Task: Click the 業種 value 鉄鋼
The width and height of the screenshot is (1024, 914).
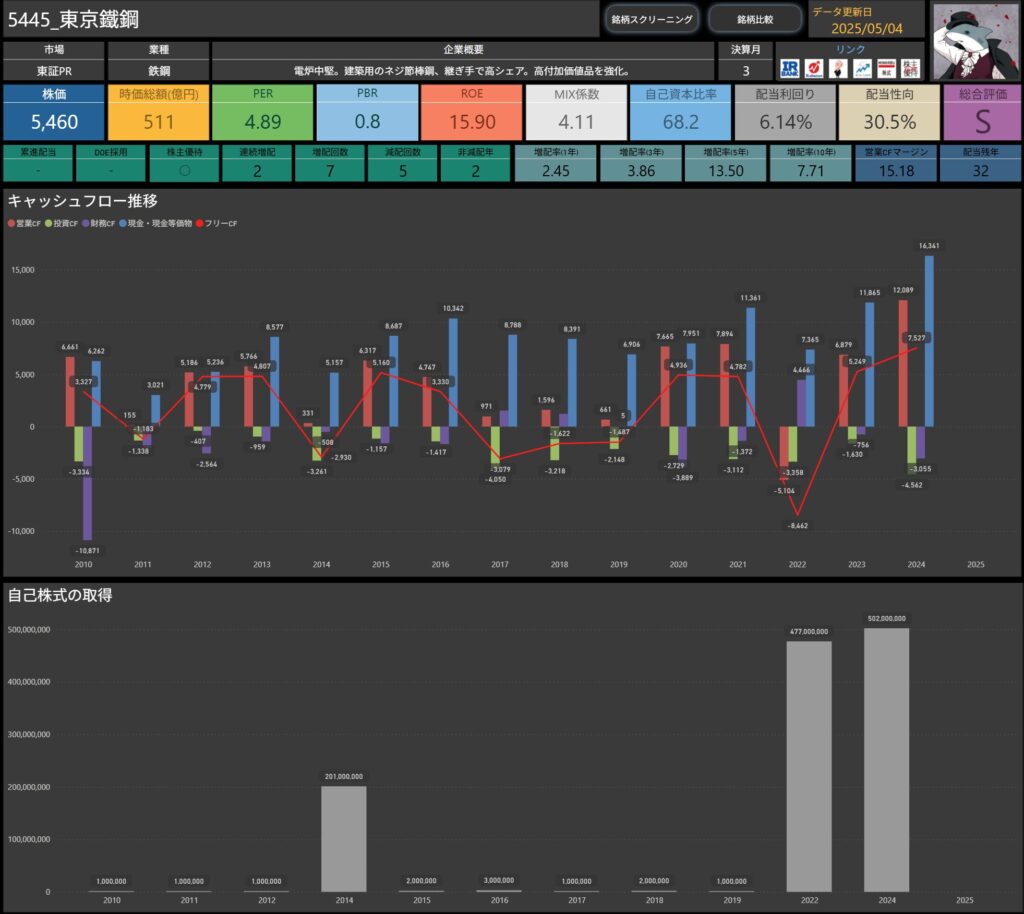Action: coord(159,71)
